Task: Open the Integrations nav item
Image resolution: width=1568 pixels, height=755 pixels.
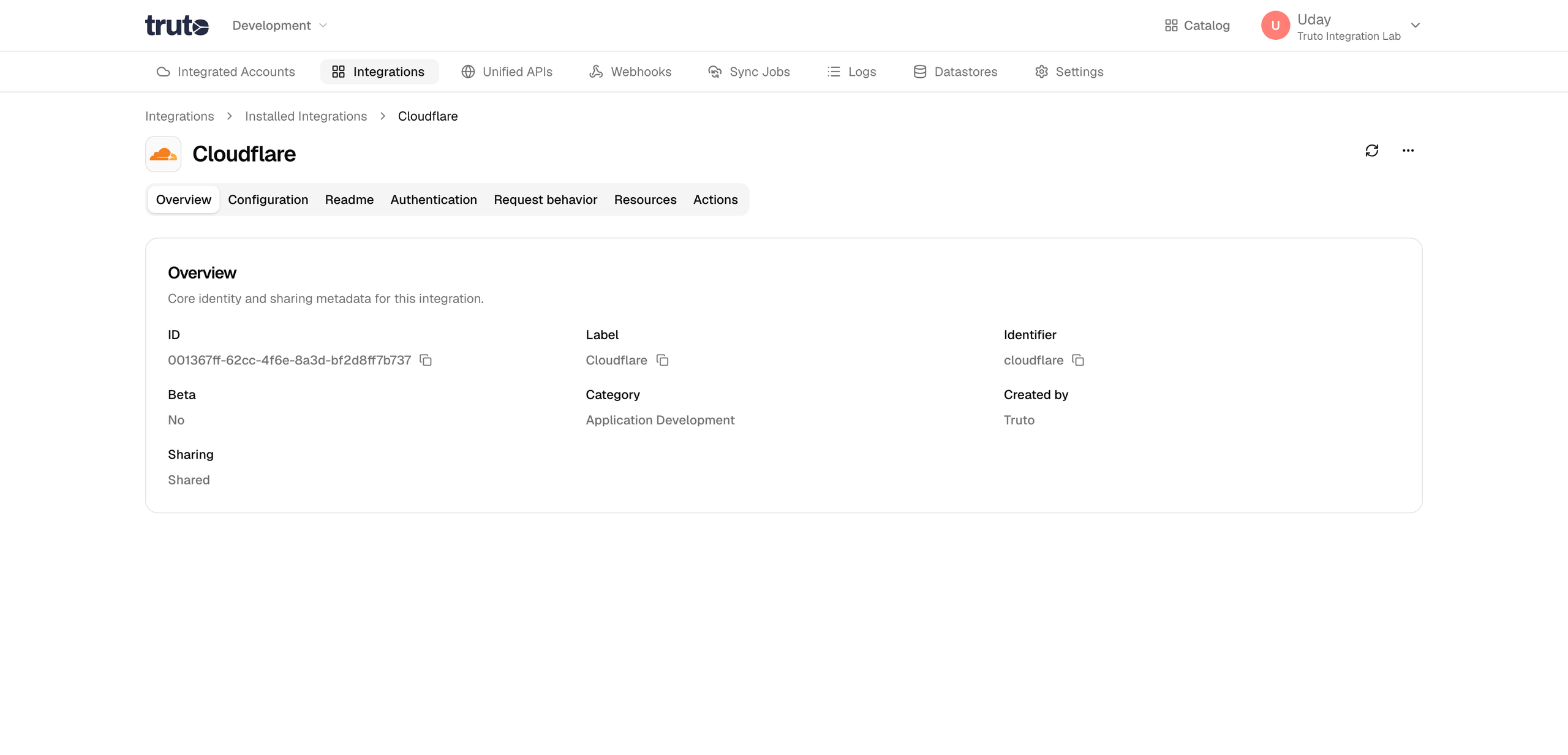Action: point(379,72)
